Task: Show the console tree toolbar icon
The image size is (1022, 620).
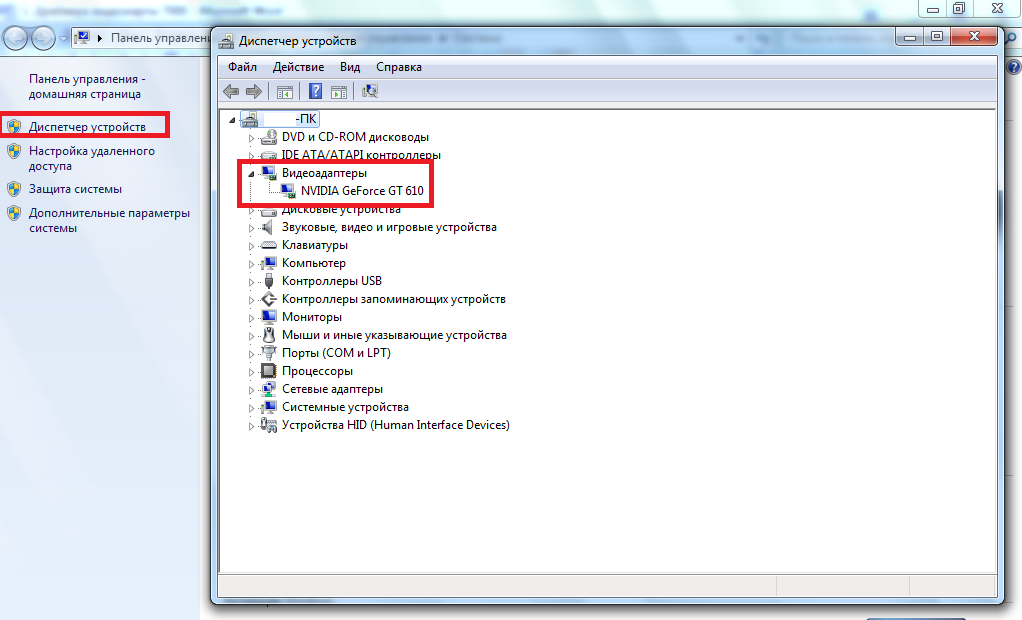Action: pyautogui.click(x=284, y=92)
